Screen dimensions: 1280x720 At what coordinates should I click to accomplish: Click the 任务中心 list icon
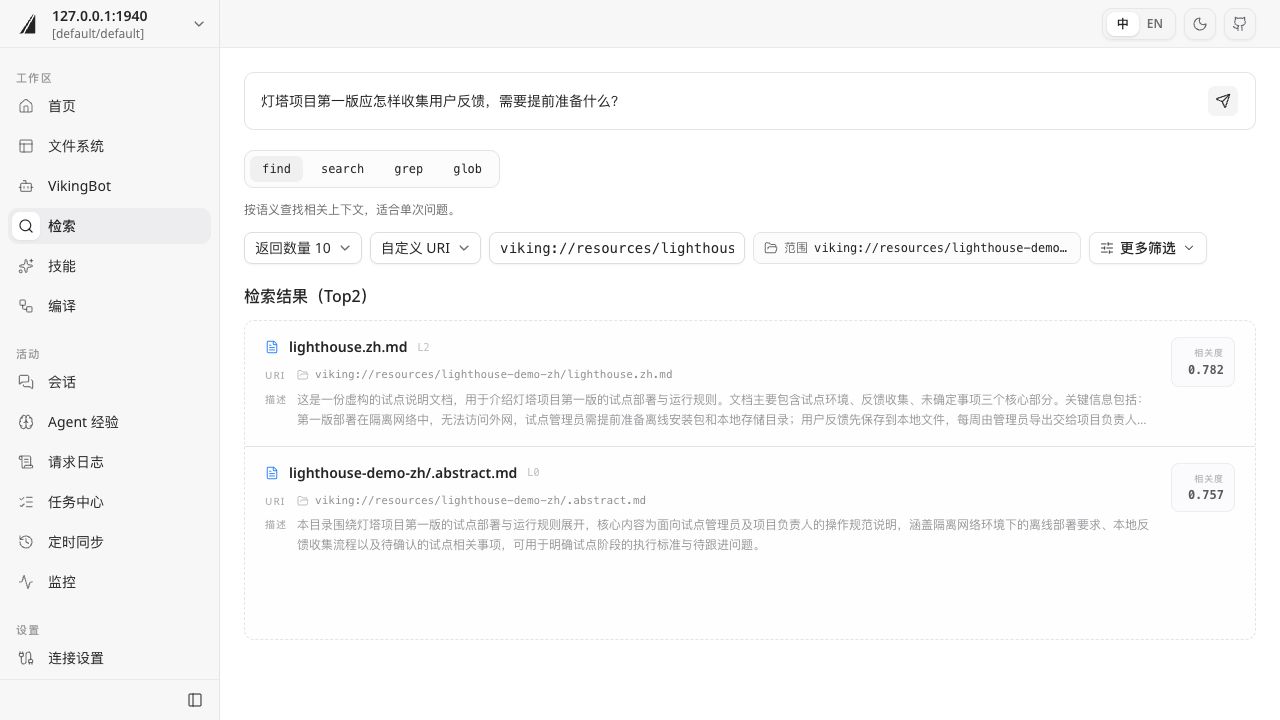pos(27,502)
